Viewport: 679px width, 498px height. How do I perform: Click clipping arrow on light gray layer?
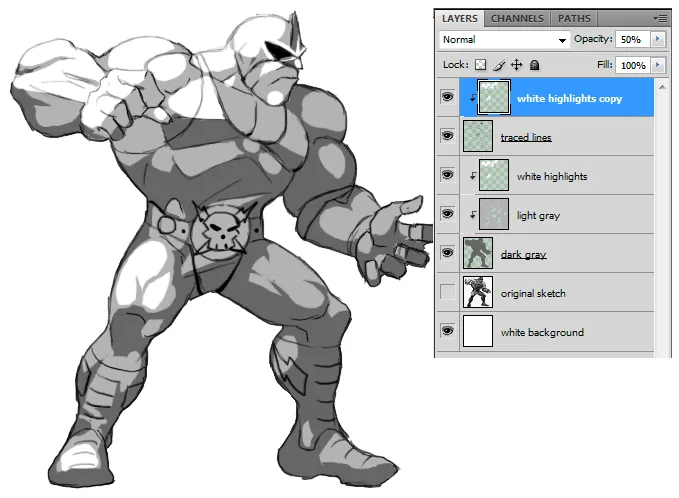point(473,215)
